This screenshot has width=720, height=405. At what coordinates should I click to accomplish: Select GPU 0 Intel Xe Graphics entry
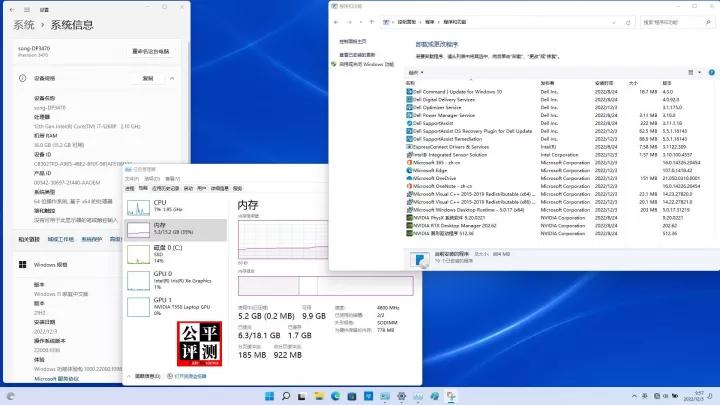[175, 280]
